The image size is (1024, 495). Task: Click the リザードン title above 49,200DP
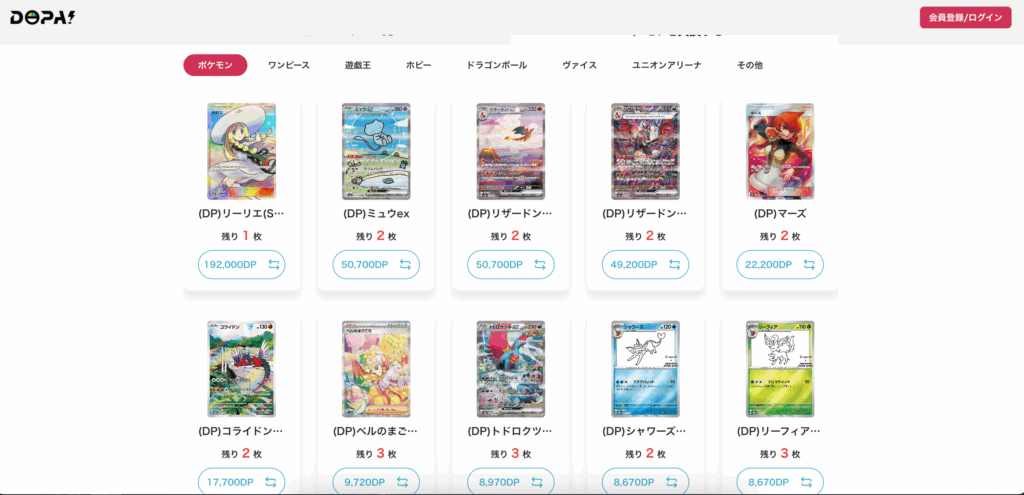645,214
